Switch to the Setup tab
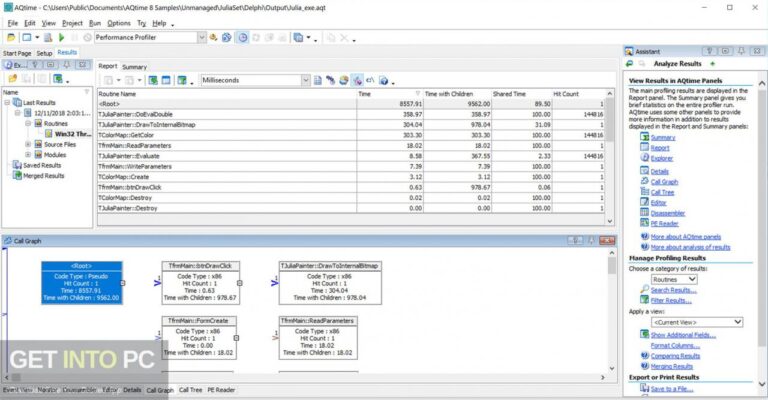The image size is (768, 400). click(x=44, y=53)
